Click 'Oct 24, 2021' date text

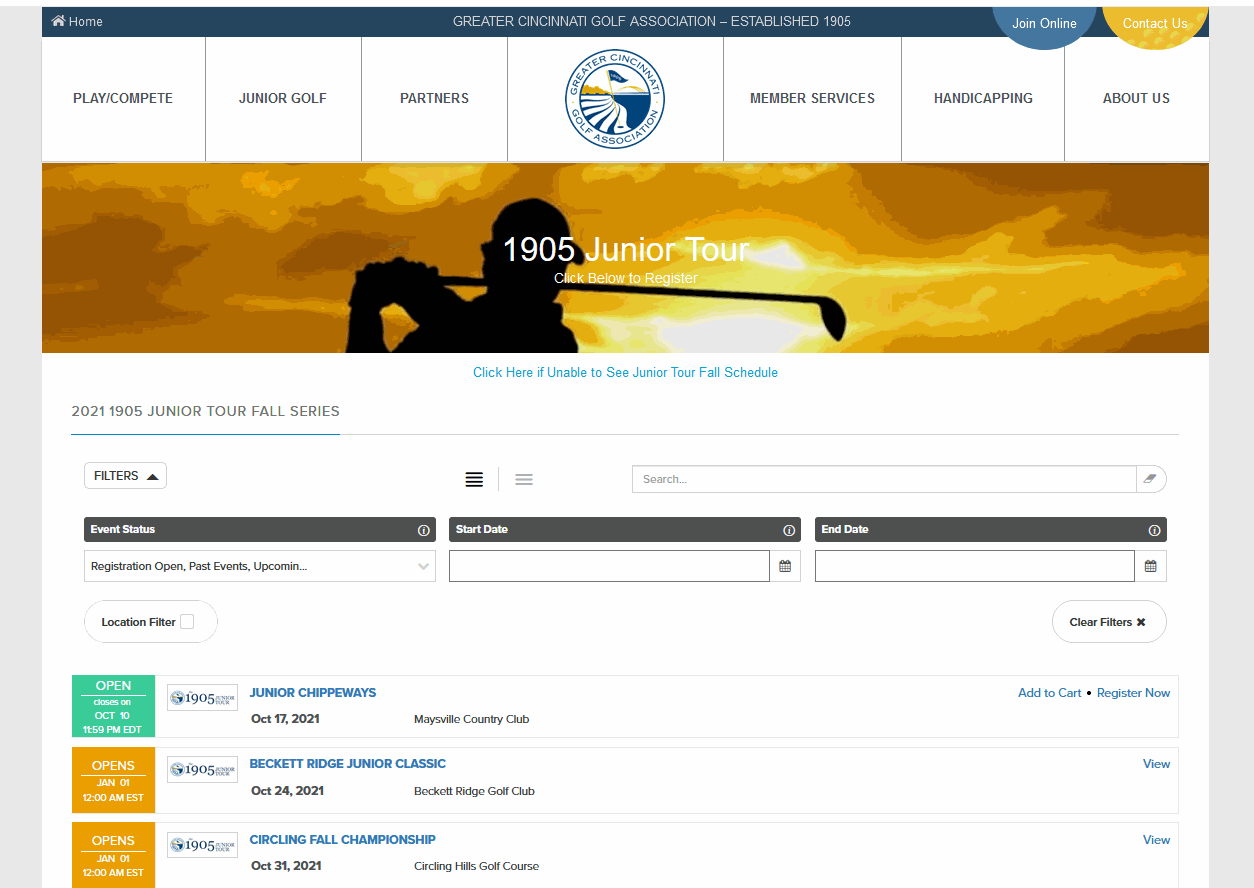(287, 790)
